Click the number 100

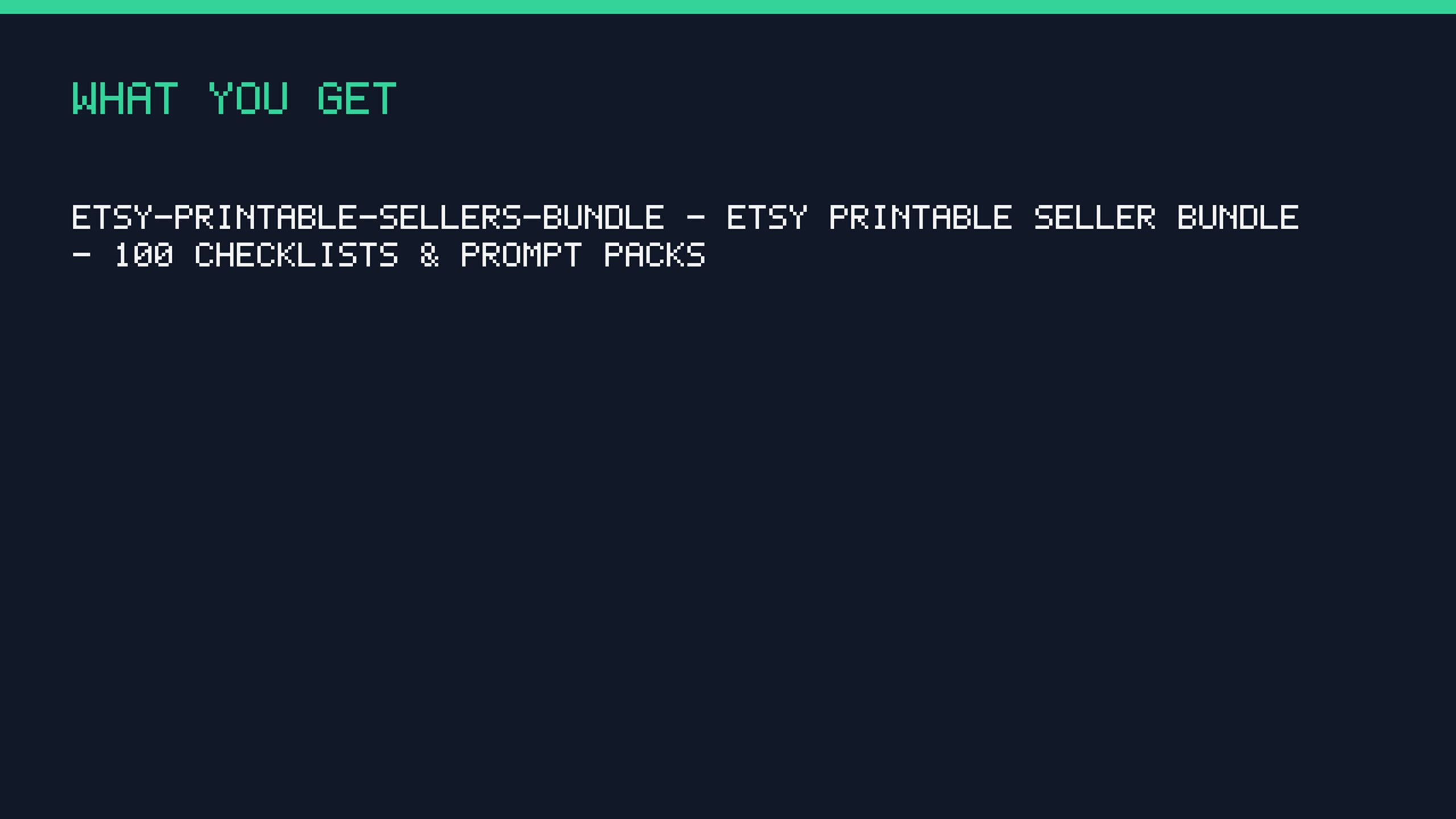pyautogui.click(x=144, y=255)
